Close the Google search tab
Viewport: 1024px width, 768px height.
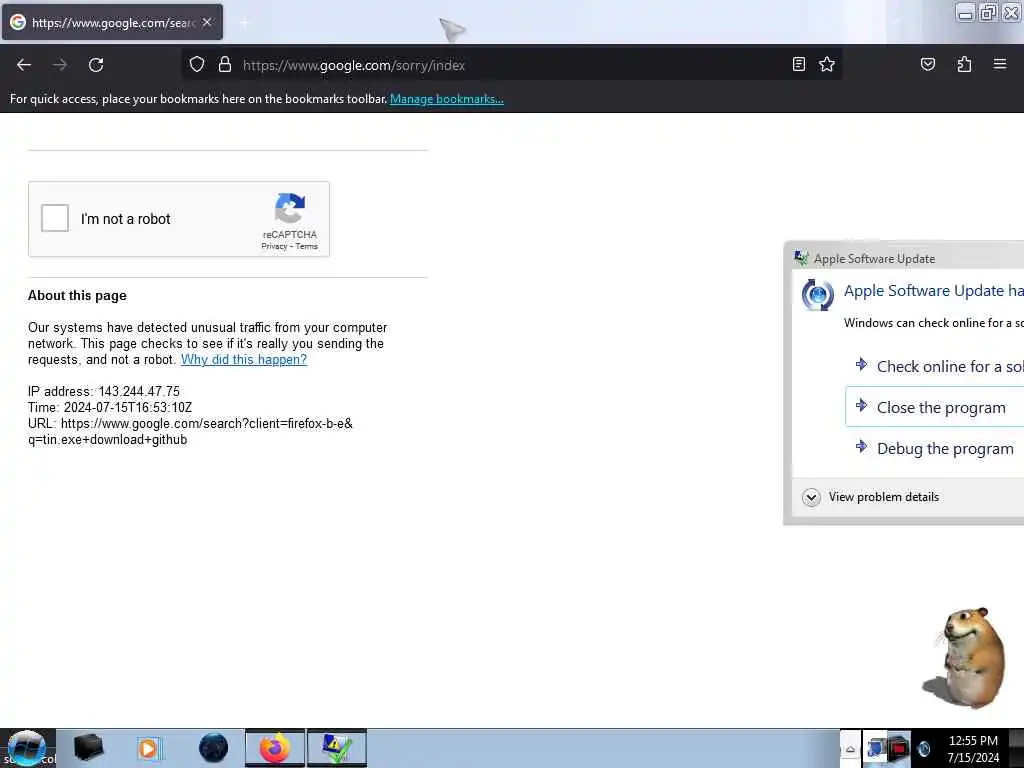click(207, 22)
